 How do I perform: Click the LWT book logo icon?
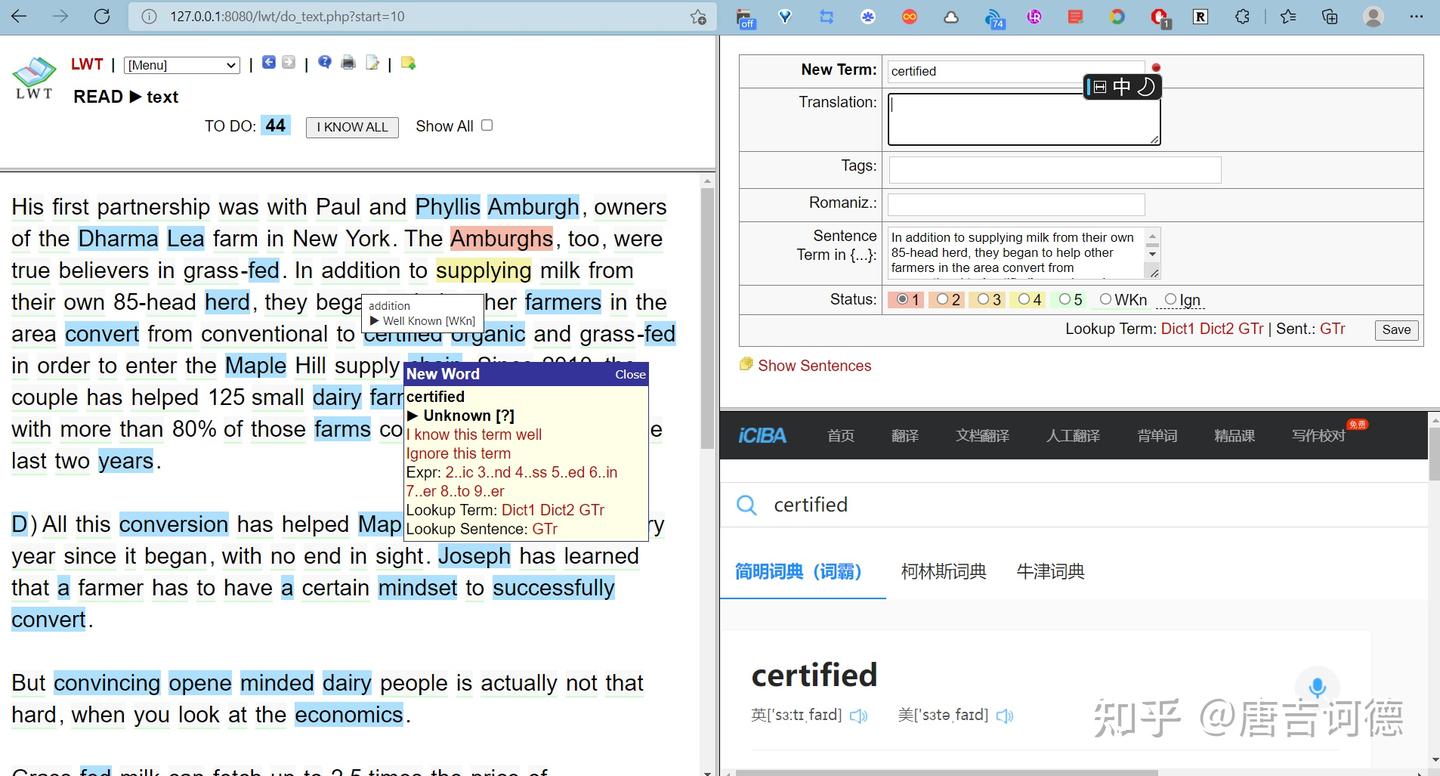[x=34, y=78]
